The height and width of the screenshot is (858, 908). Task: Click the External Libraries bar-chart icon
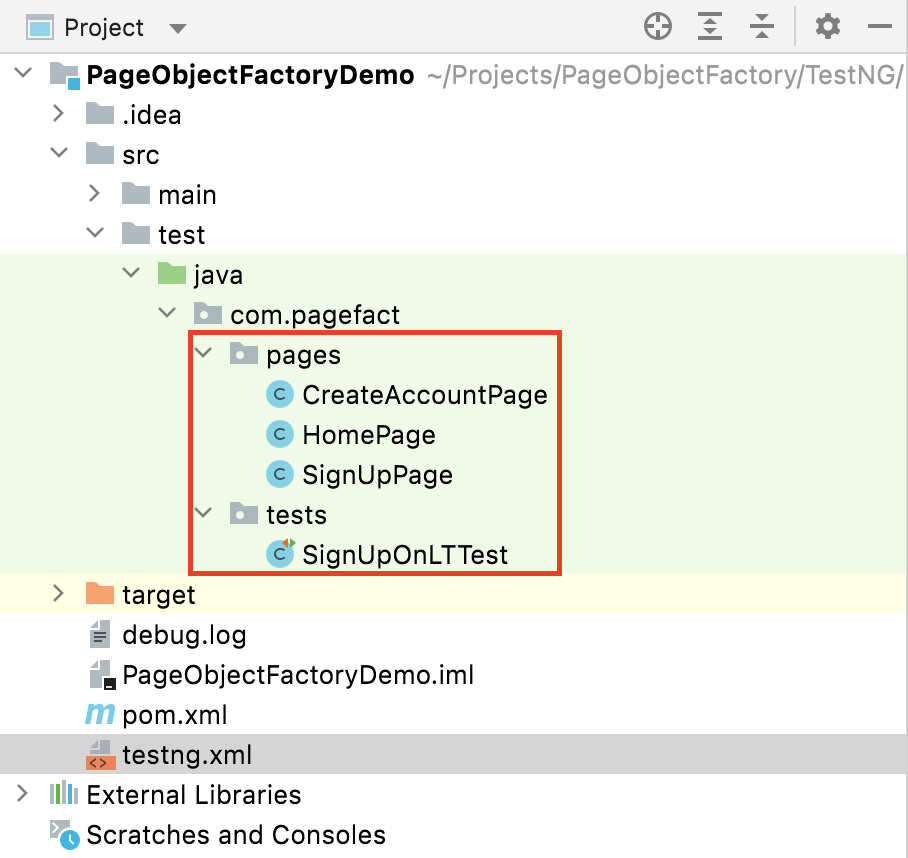[64, 795]
